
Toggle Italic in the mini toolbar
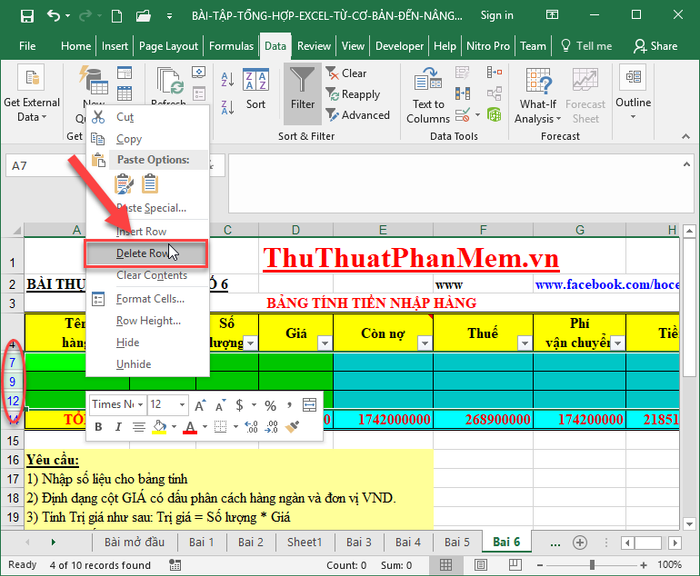(x=118, y=427)
